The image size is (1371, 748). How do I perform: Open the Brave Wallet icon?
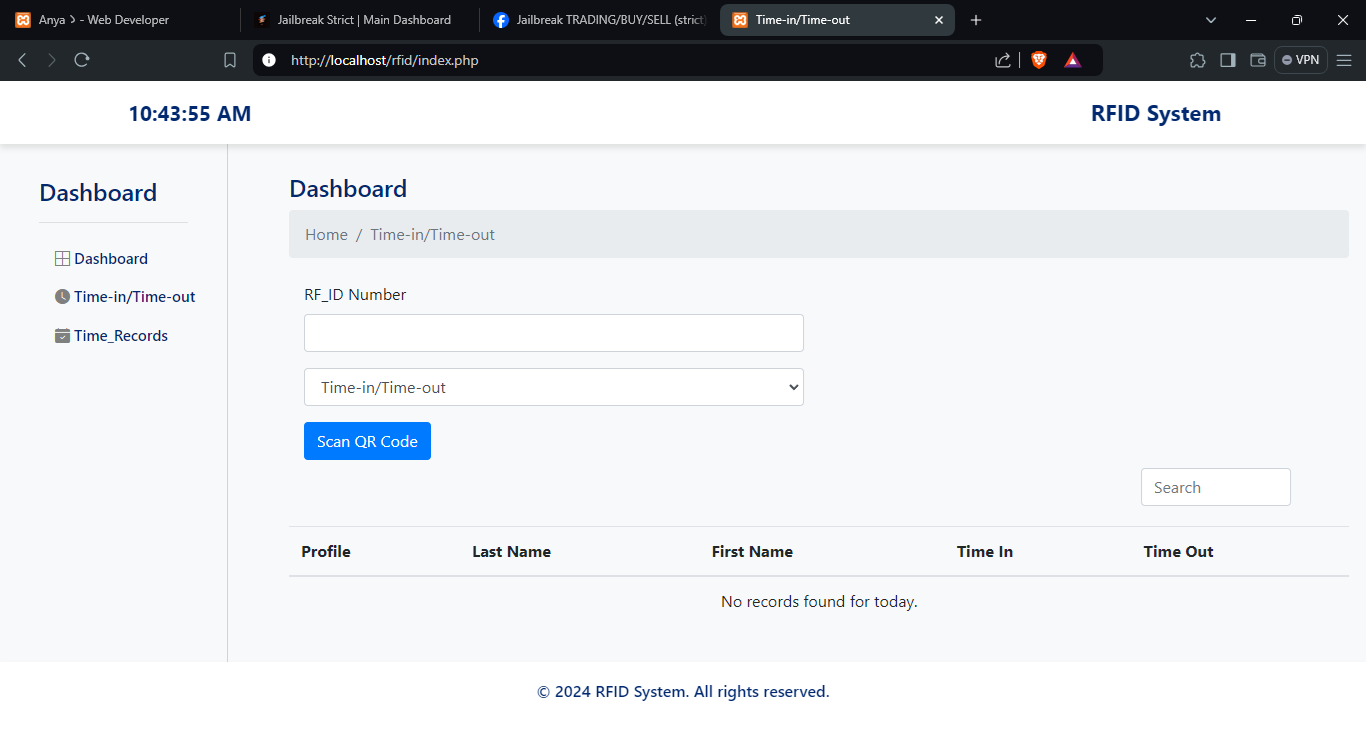pyautogui.click(x=1258, y=60)
